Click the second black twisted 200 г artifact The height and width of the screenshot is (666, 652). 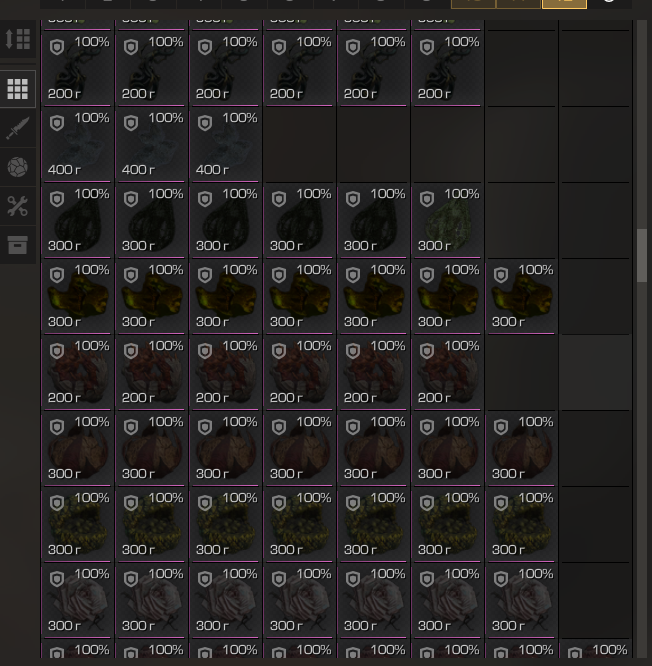tap(151, 69)
